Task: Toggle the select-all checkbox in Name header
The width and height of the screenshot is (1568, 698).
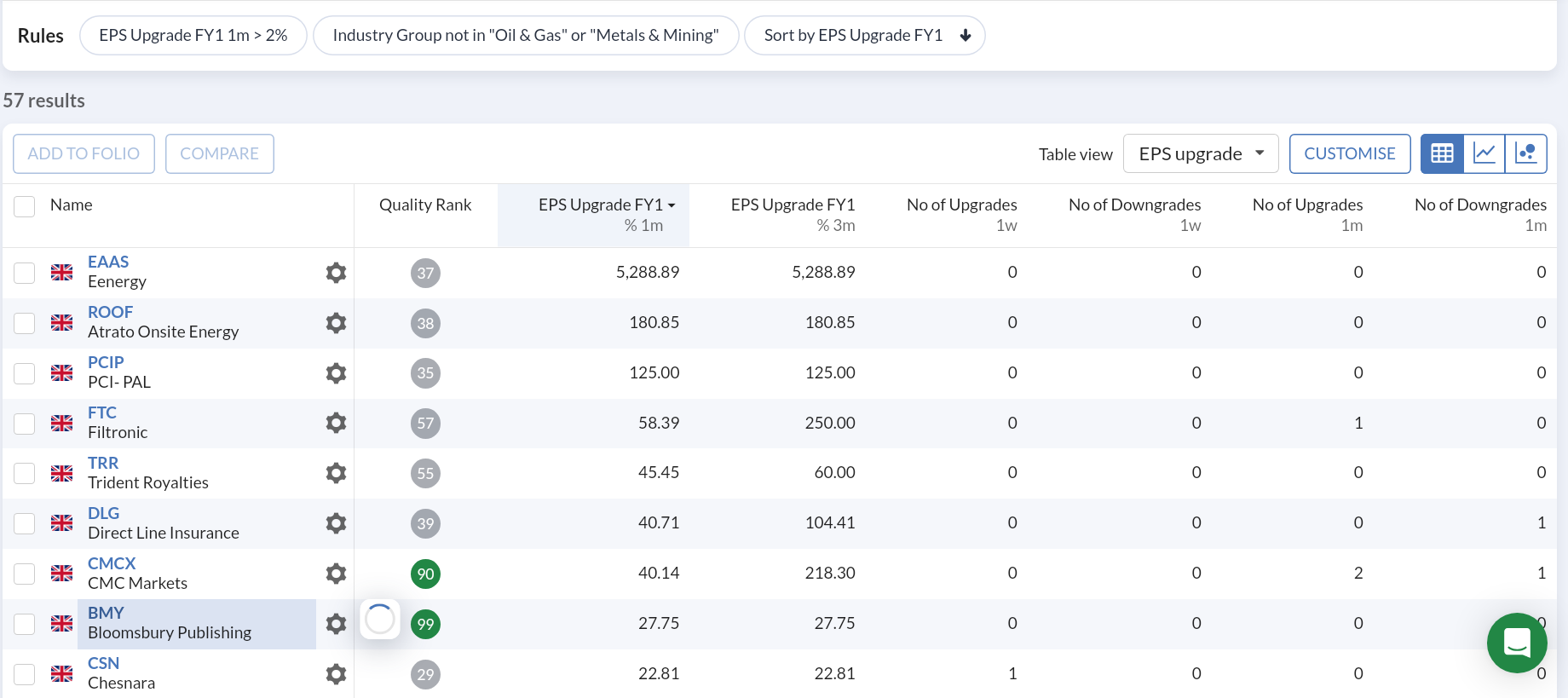Action: tap(25, 206)
